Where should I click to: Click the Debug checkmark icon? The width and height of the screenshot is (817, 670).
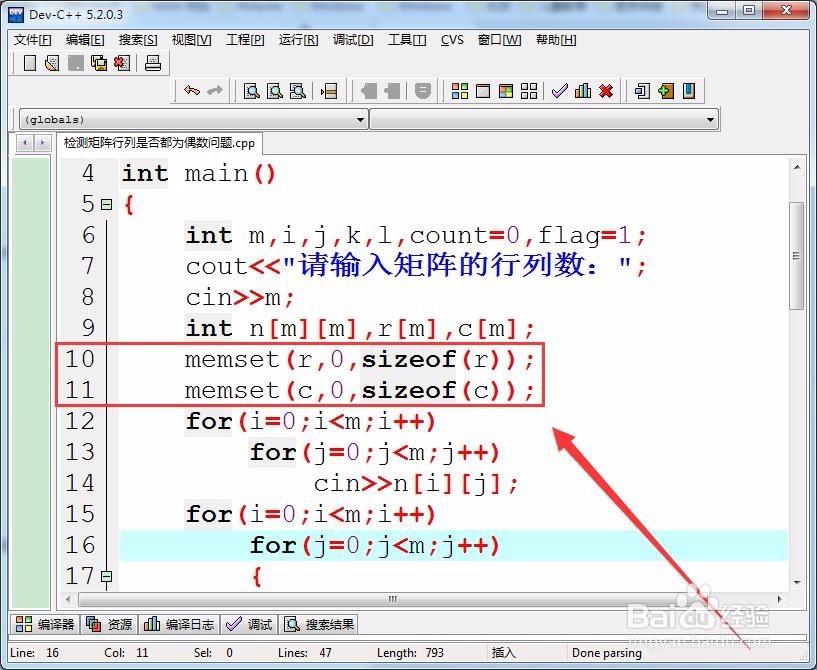[x=560, y=91]
